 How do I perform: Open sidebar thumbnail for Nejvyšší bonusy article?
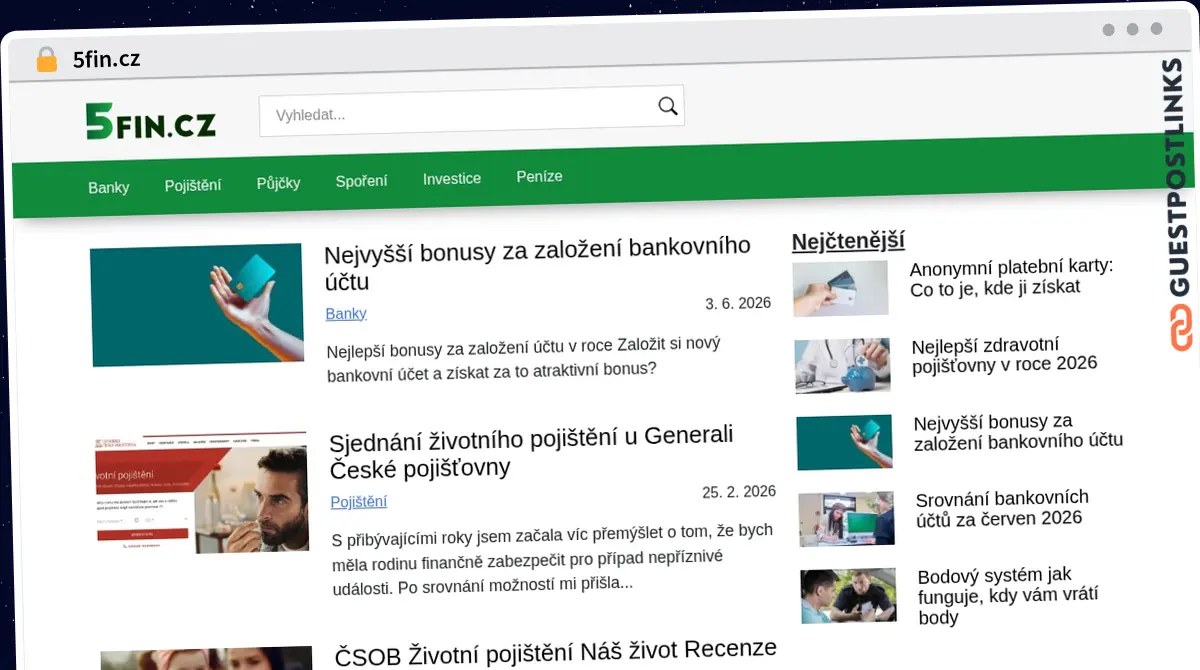point(845,442)
